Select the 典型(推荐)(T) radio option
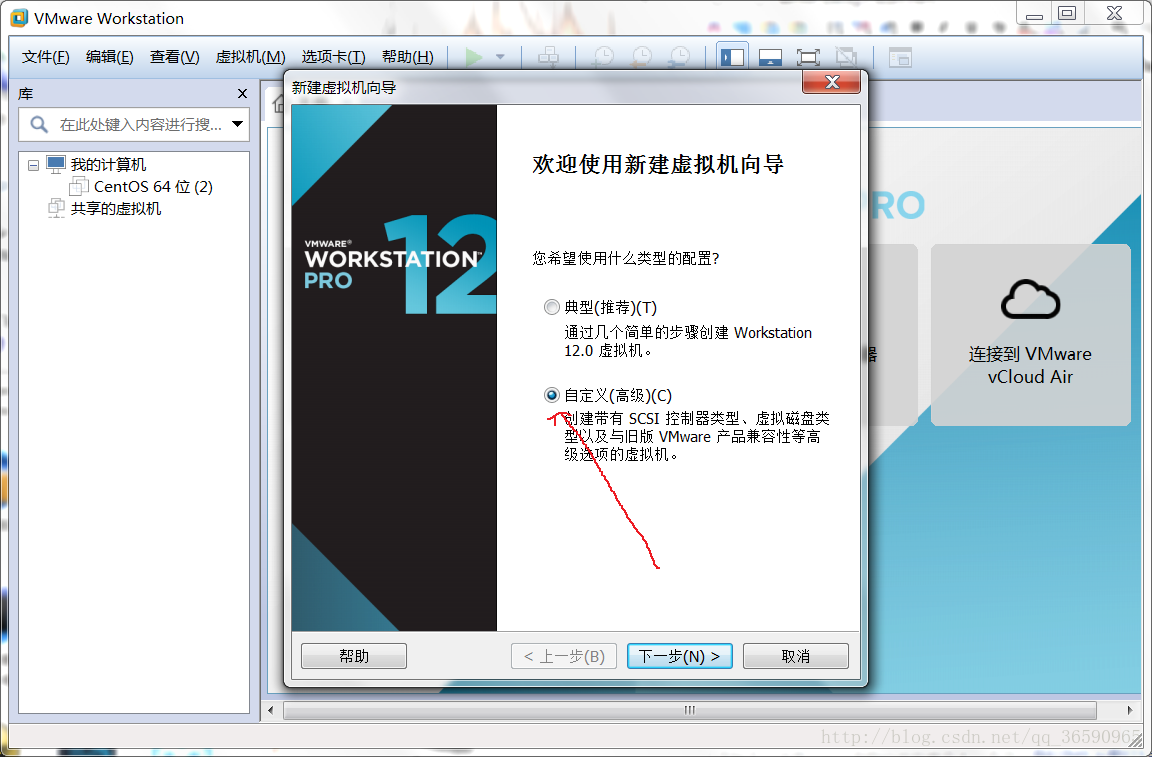This screenshot has width=1152, height=757. tap(552, 307)
